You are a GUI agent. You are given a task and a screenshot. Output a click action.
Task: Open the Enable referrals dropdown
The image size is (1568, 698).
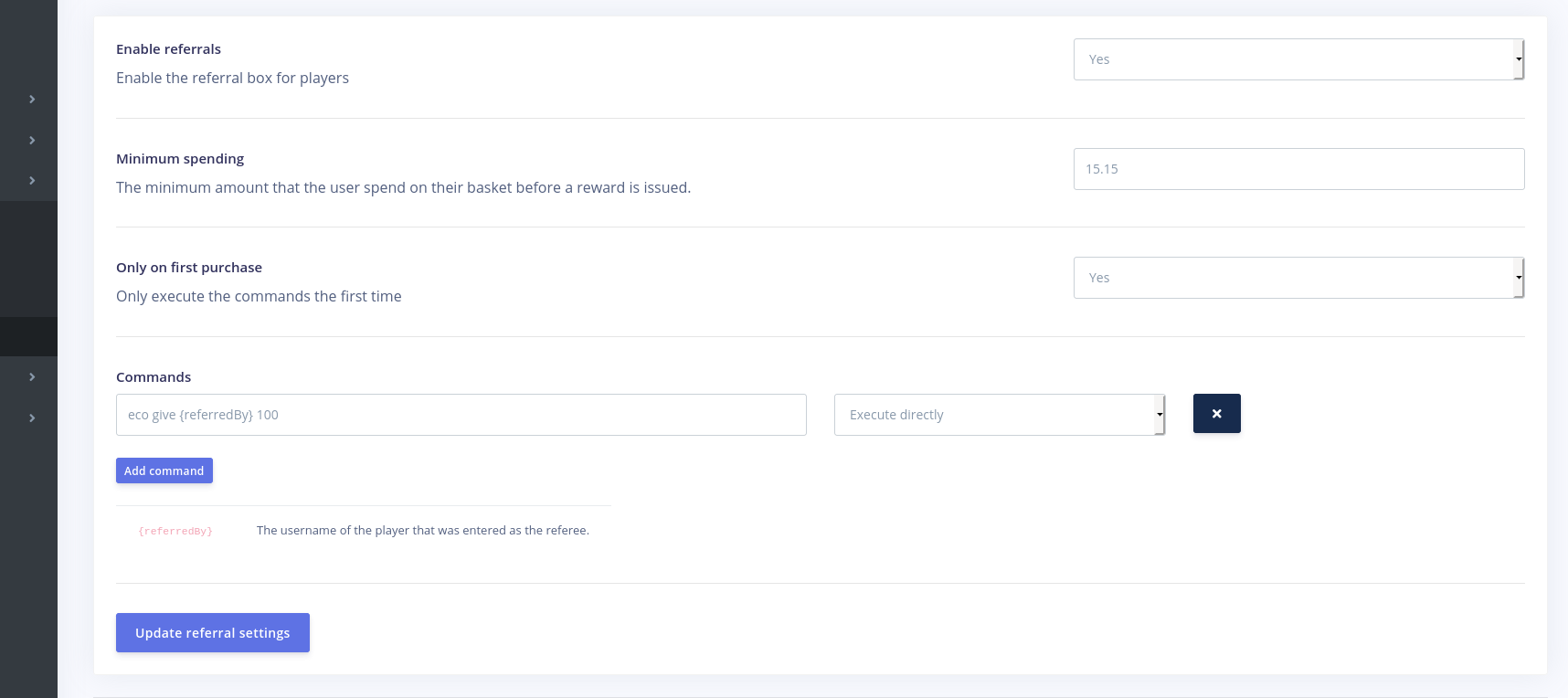click(x=1298, y=59)
